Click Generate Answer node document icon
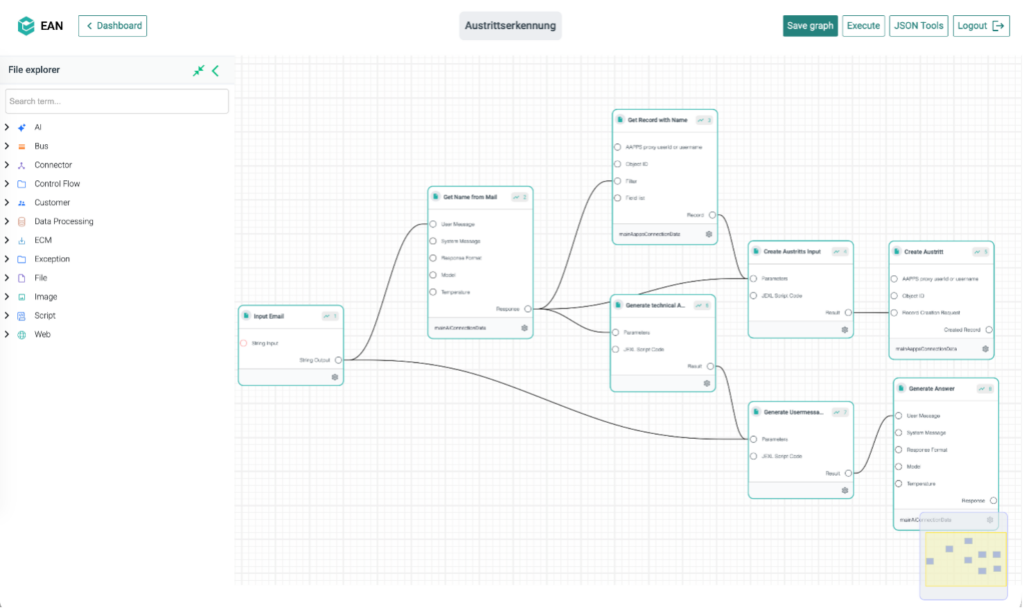The width and height of the screenshot is (1024, 610). (901, 388)
